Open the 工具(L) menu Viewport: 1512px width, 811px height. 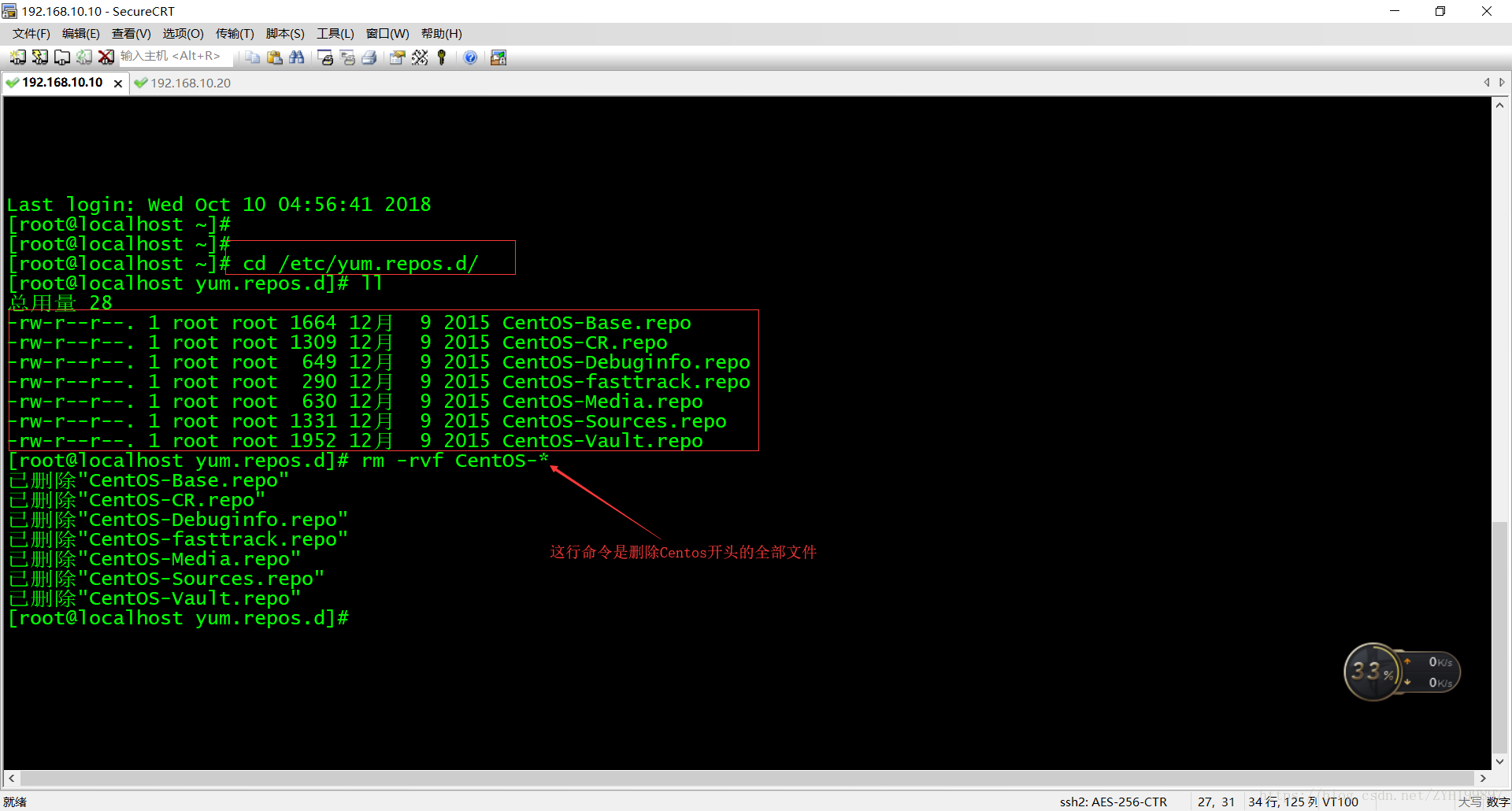[335, 33]
